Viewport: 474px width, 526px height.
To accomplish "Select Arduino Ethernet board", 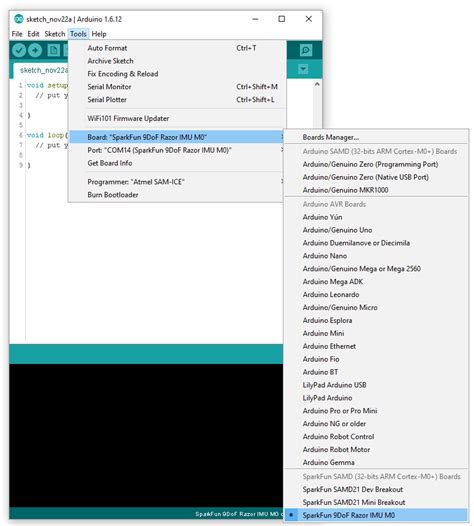I will (376, 346).
